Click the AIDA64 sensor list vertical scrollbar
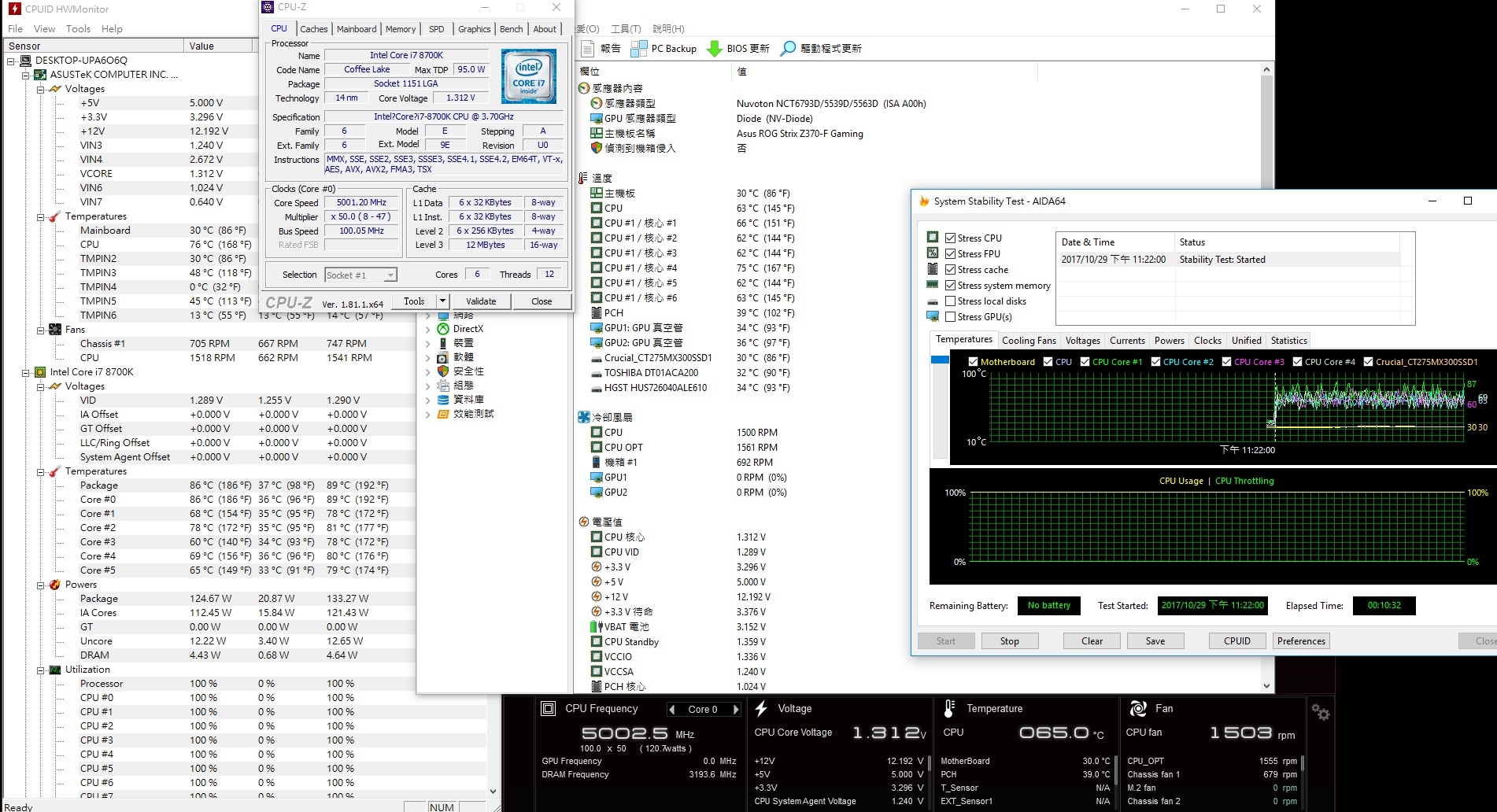 pos(1266,378)
